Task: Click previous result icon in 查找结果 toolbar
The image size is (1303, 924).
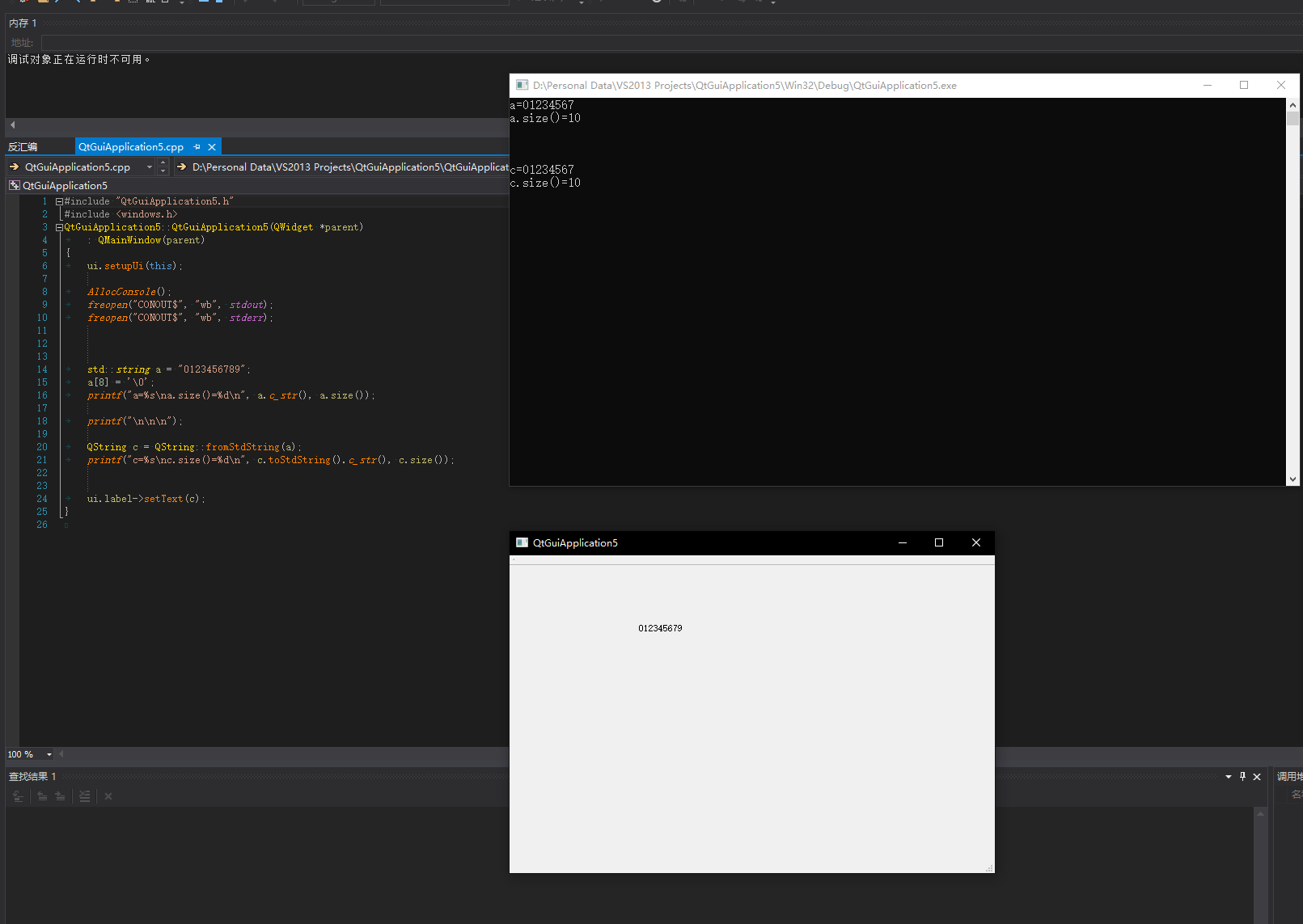Action: [x=42, y=796]
